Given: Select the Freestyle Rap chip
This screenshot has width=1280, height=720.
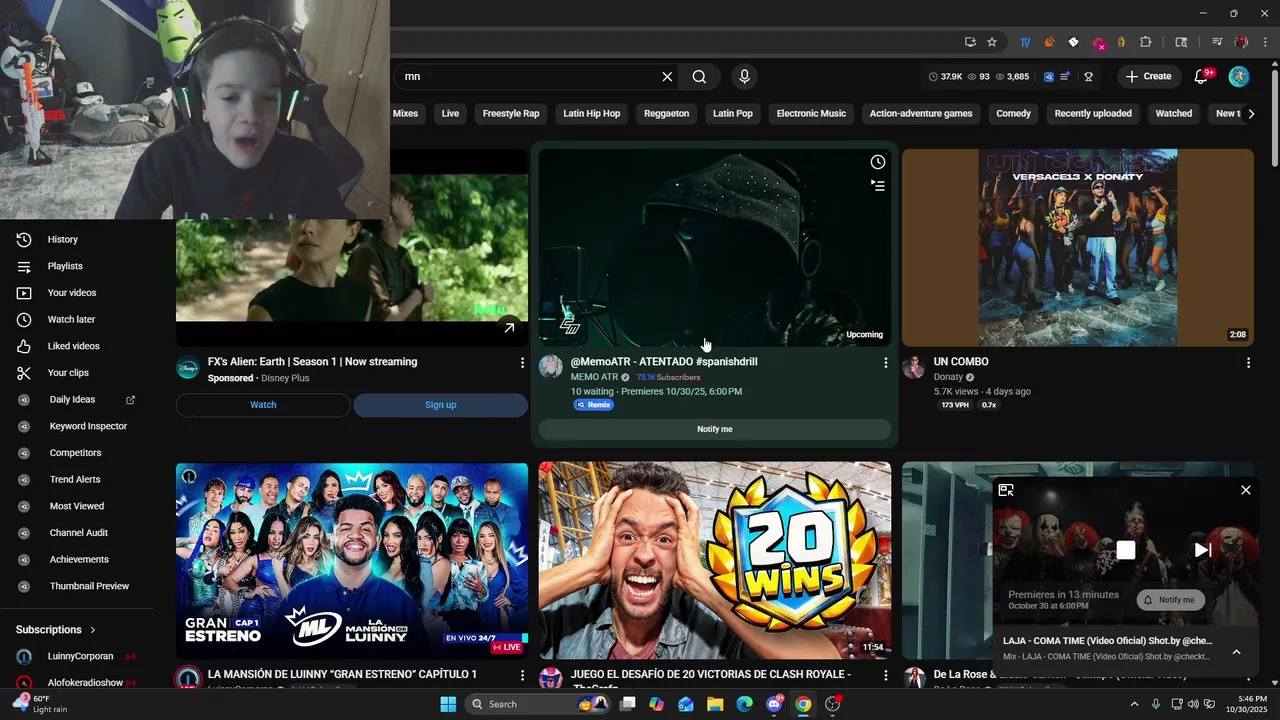Looking at the screenshot, I should pos(511,114).
